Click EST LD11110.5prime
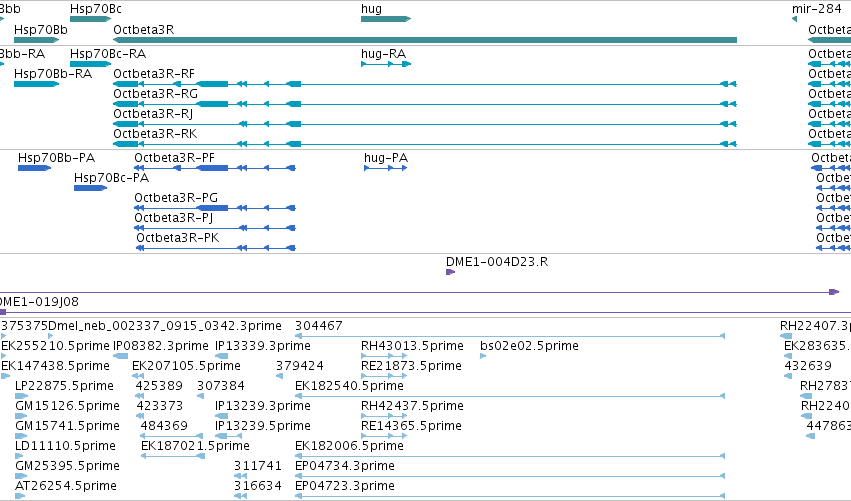The width and height of the screenshot is (851, 501). coord(65,446)
